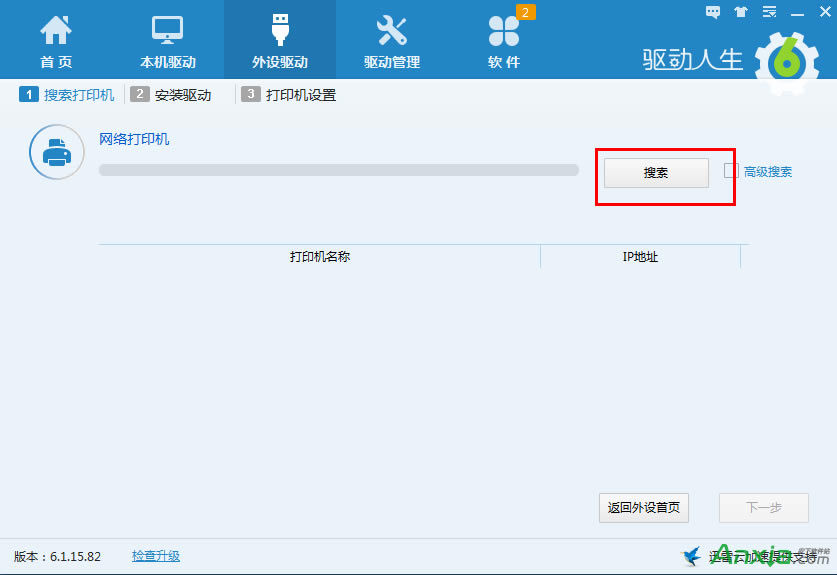Click the 下一步 button

(x=764, y=508)
